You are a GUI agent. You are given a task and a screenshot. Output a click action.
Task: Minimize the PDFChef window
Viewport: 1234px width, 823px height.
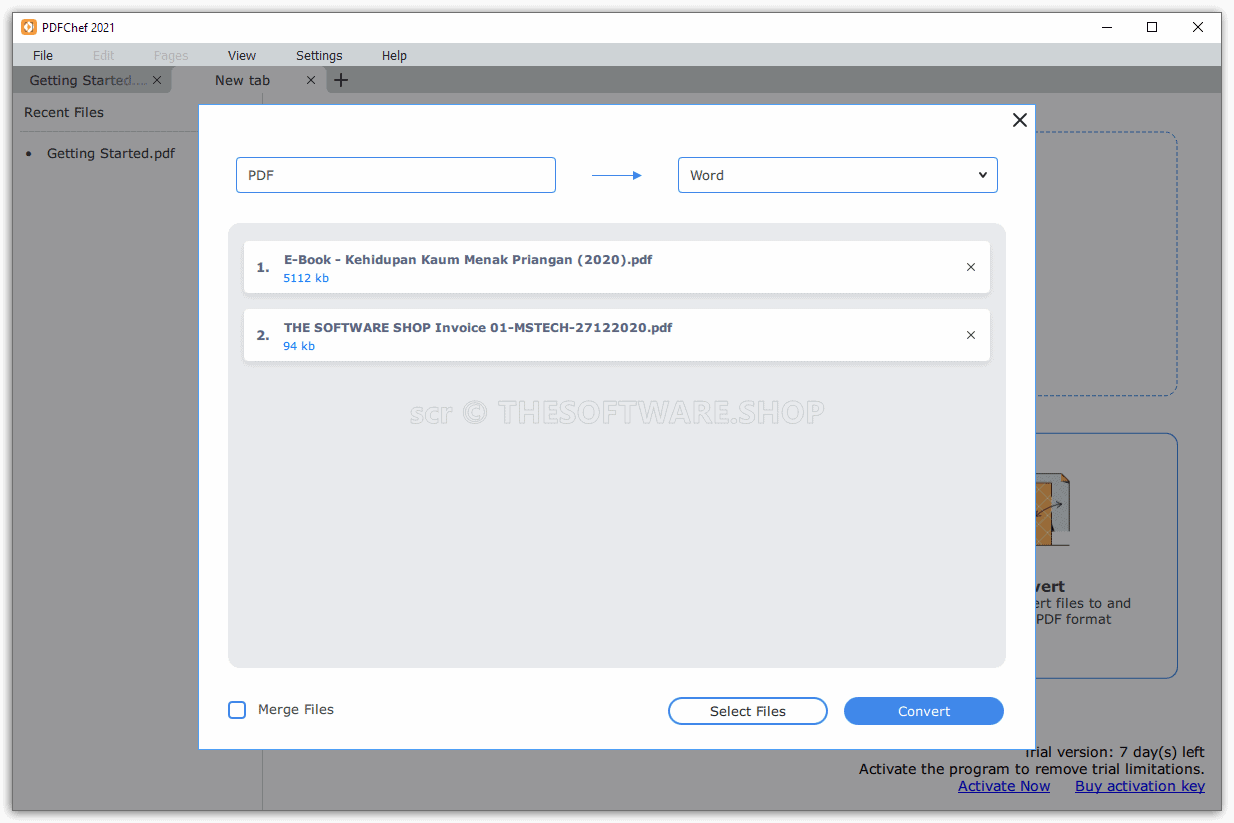tap(1106, 27)
